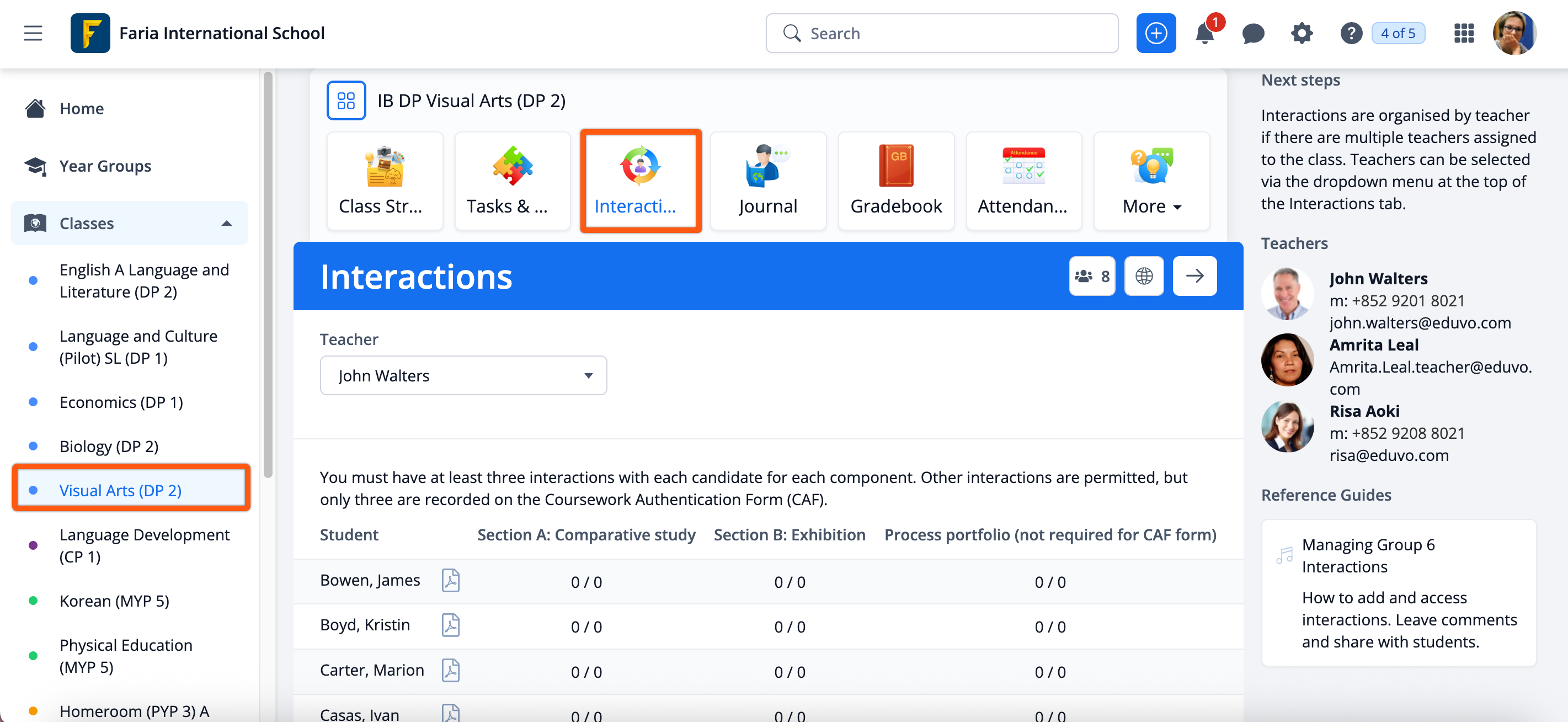Viewport: 1568px width, 722px height.
Task: Collapse the Classes section
Action: (x=130, y=224)
